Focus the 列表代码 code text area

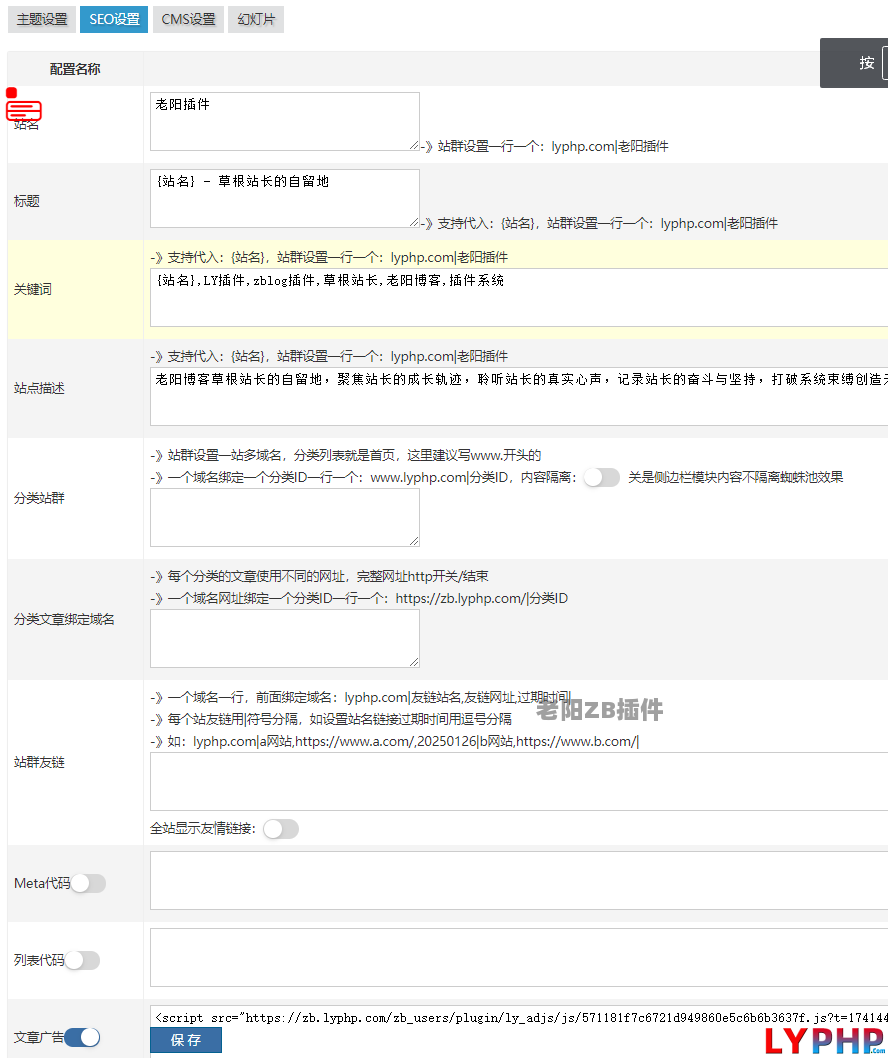coord(519,957)
